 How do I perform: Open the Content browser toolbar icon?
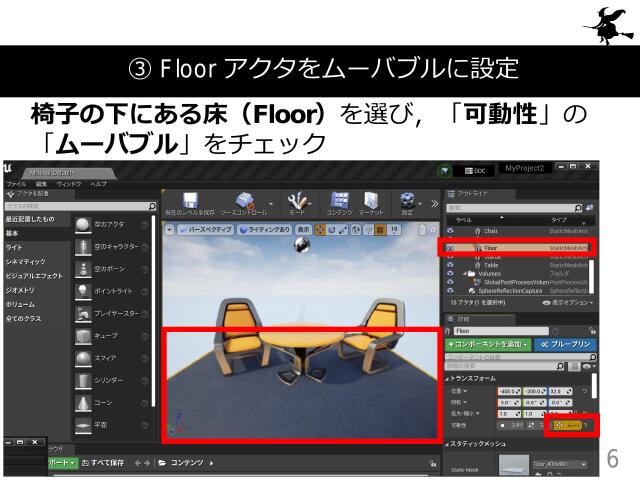click(x=341, y=201)
